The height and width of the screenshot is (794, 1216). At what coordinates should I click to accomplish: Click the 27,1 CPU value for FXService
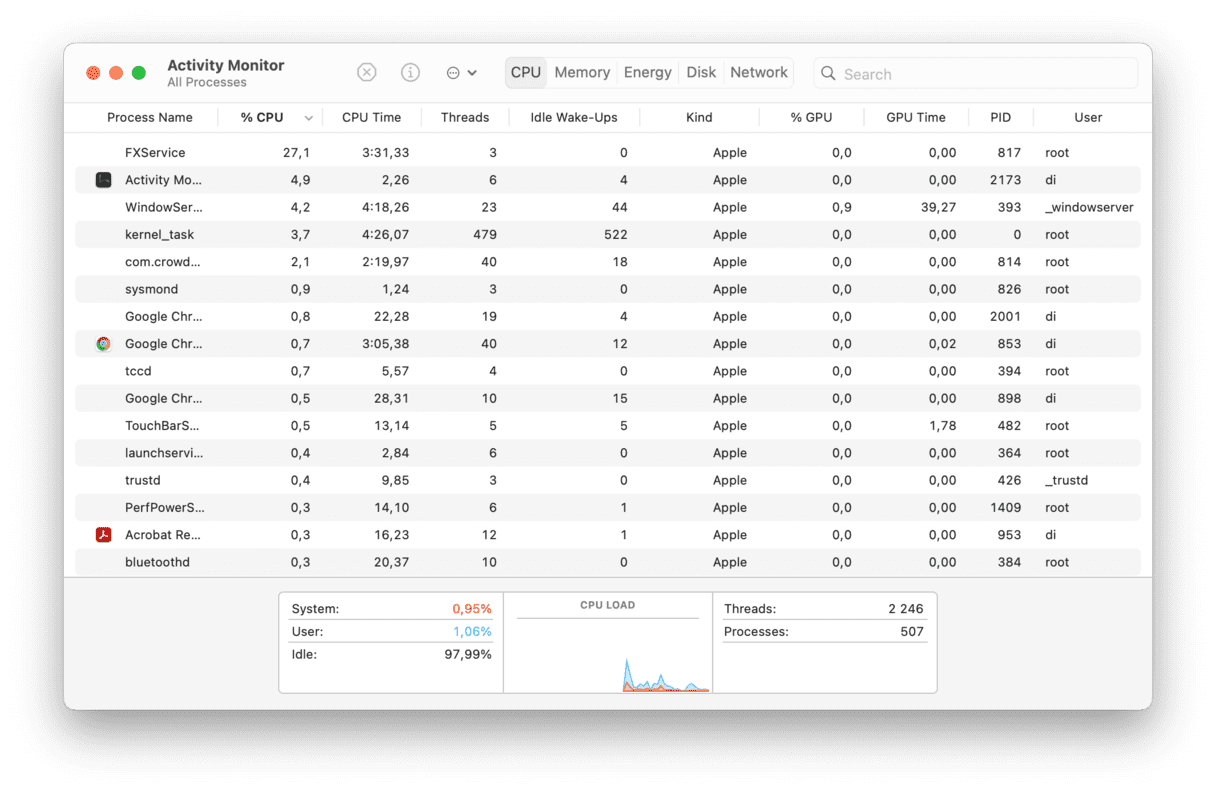coord(296,153)
